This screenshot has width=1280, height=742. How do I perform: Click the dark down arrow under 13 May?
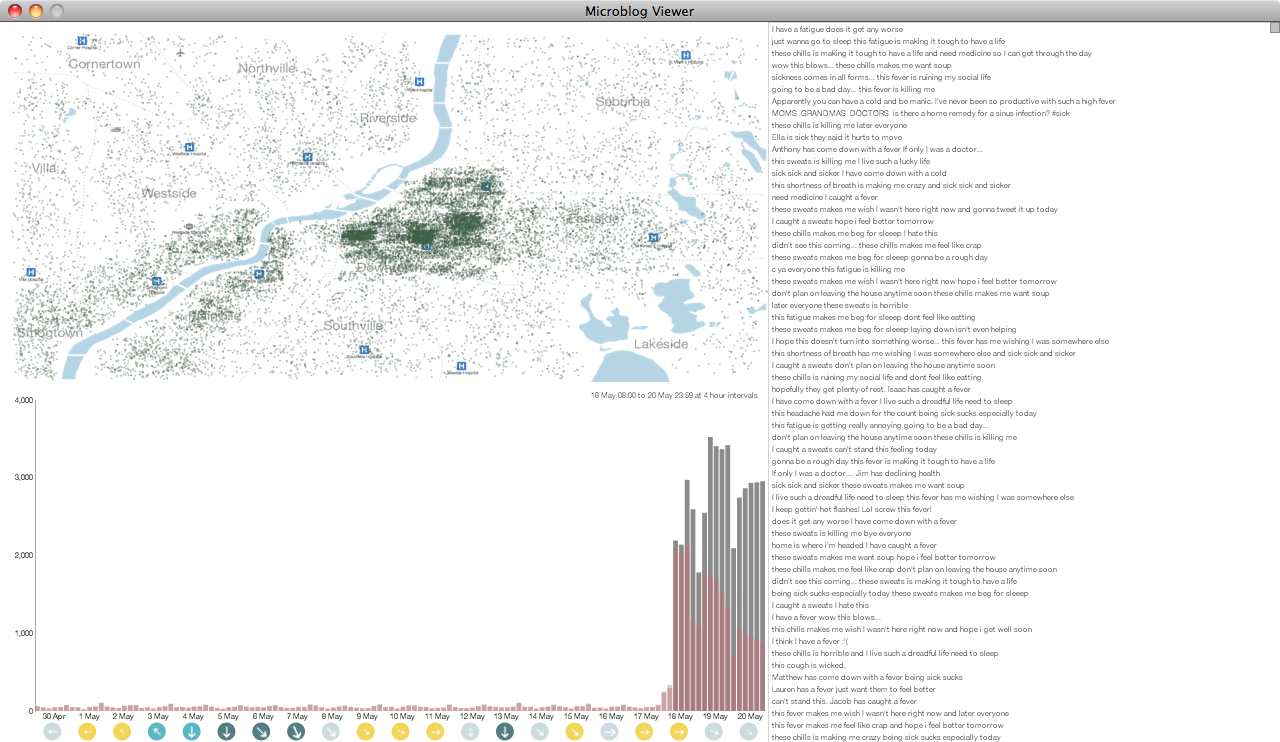(x=505, y=732)
